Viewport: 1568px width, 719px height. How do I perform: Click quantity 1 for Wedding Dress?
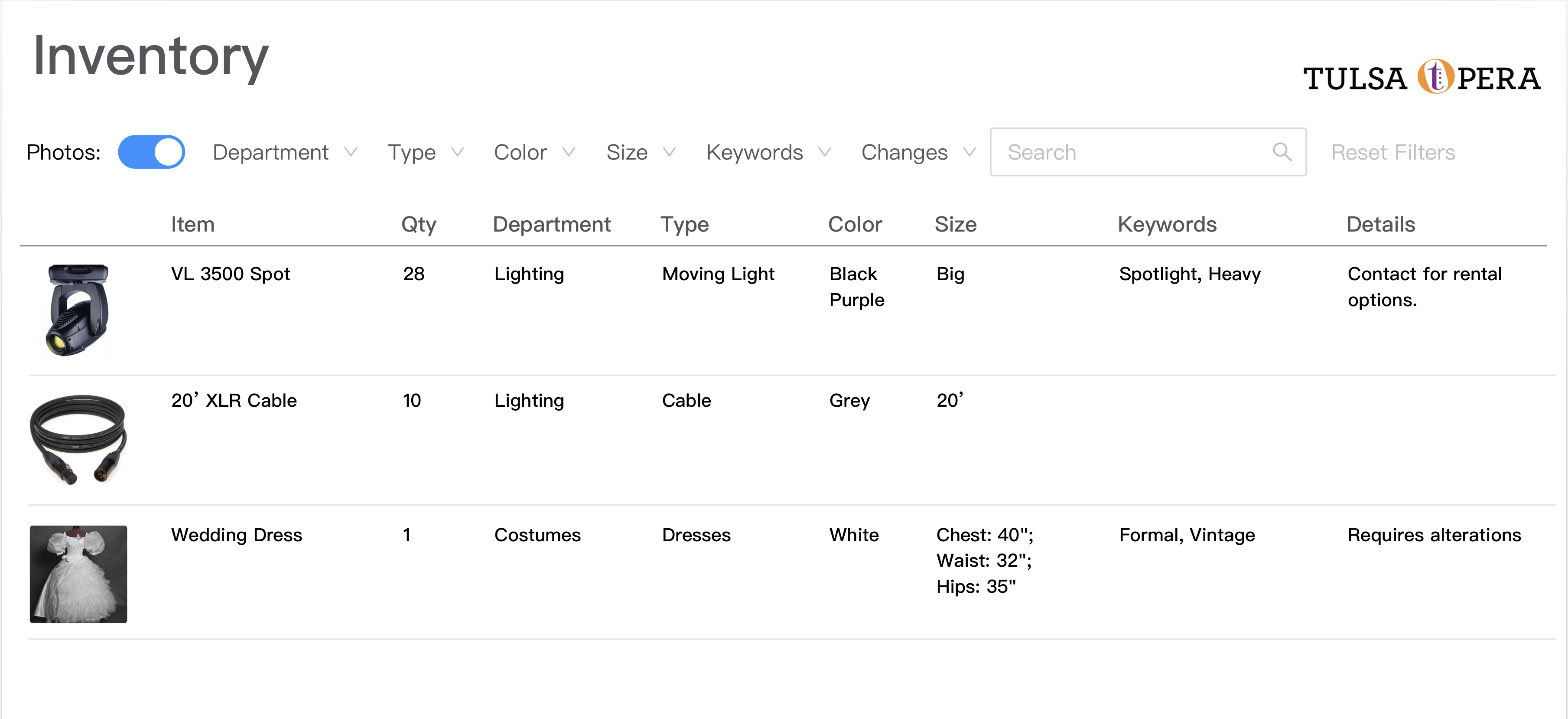[407, 535]
